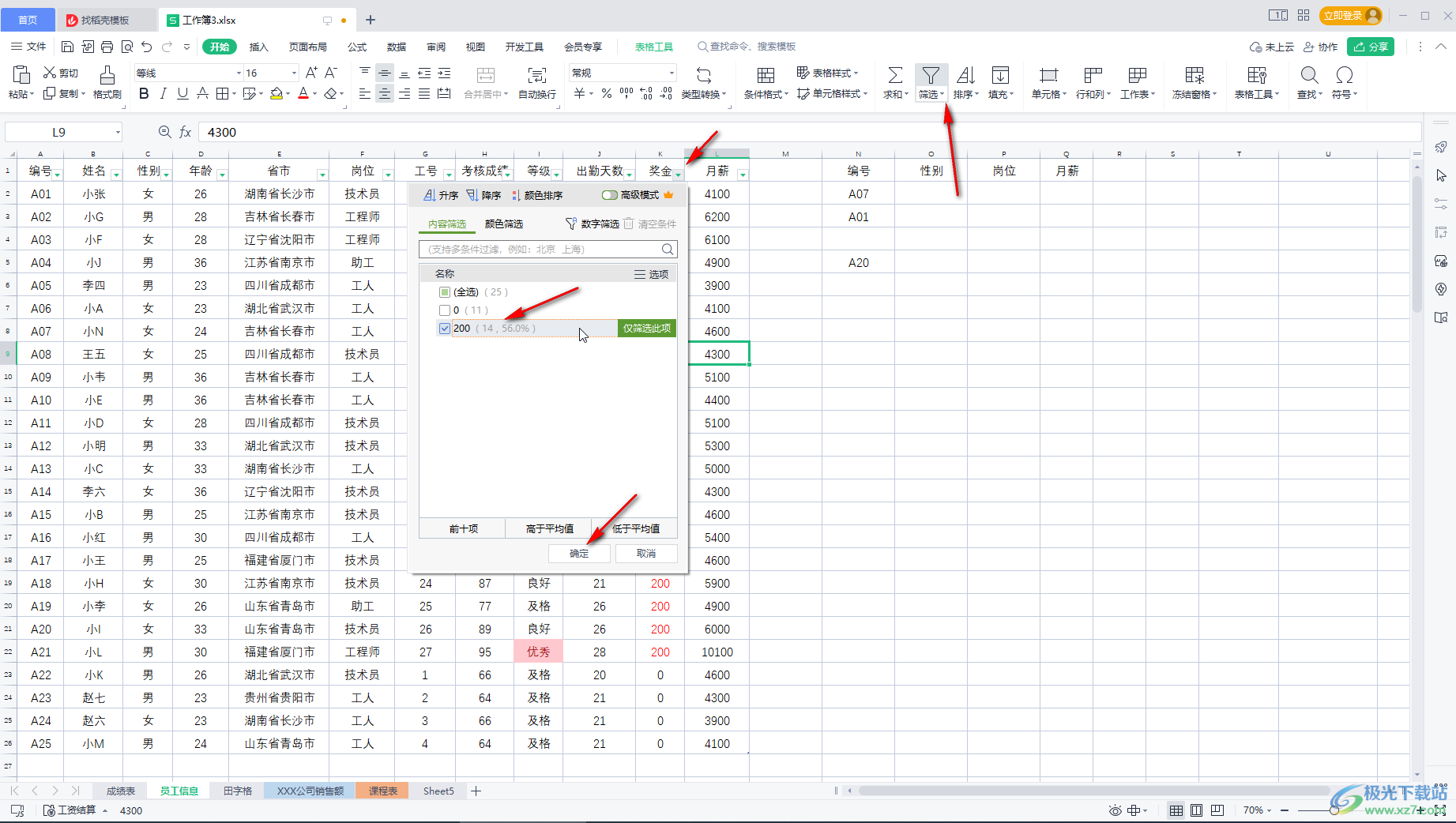Image resolution: width=1456 pixels, height=823 pixels.
Task: Open filter dropdown on 奖金 column header
Action: (x=678, y=174)
